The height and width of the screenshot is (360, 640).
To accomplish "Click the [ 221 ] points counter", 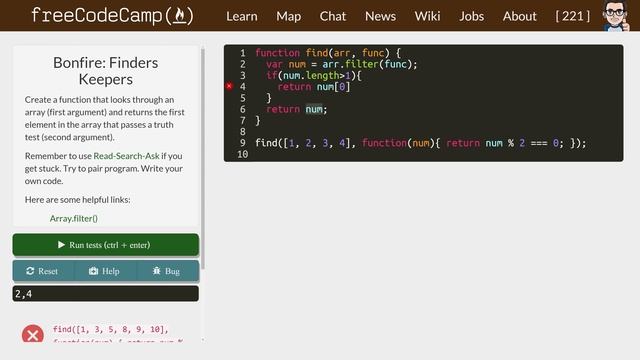I will pyautogui.click(x=573, y=16).
